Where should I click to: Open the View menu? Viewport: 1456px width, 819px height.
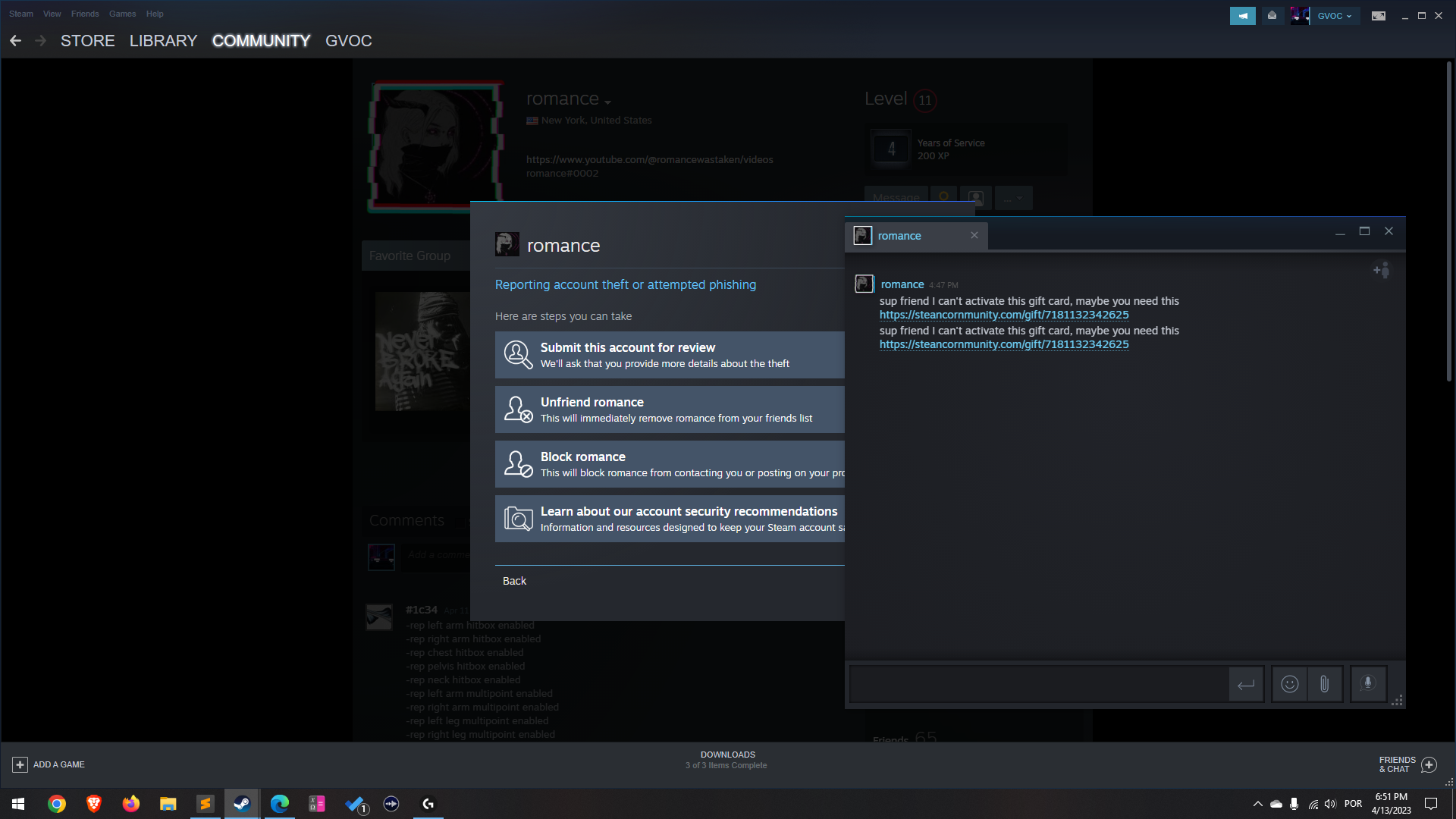tap(52, 14)
